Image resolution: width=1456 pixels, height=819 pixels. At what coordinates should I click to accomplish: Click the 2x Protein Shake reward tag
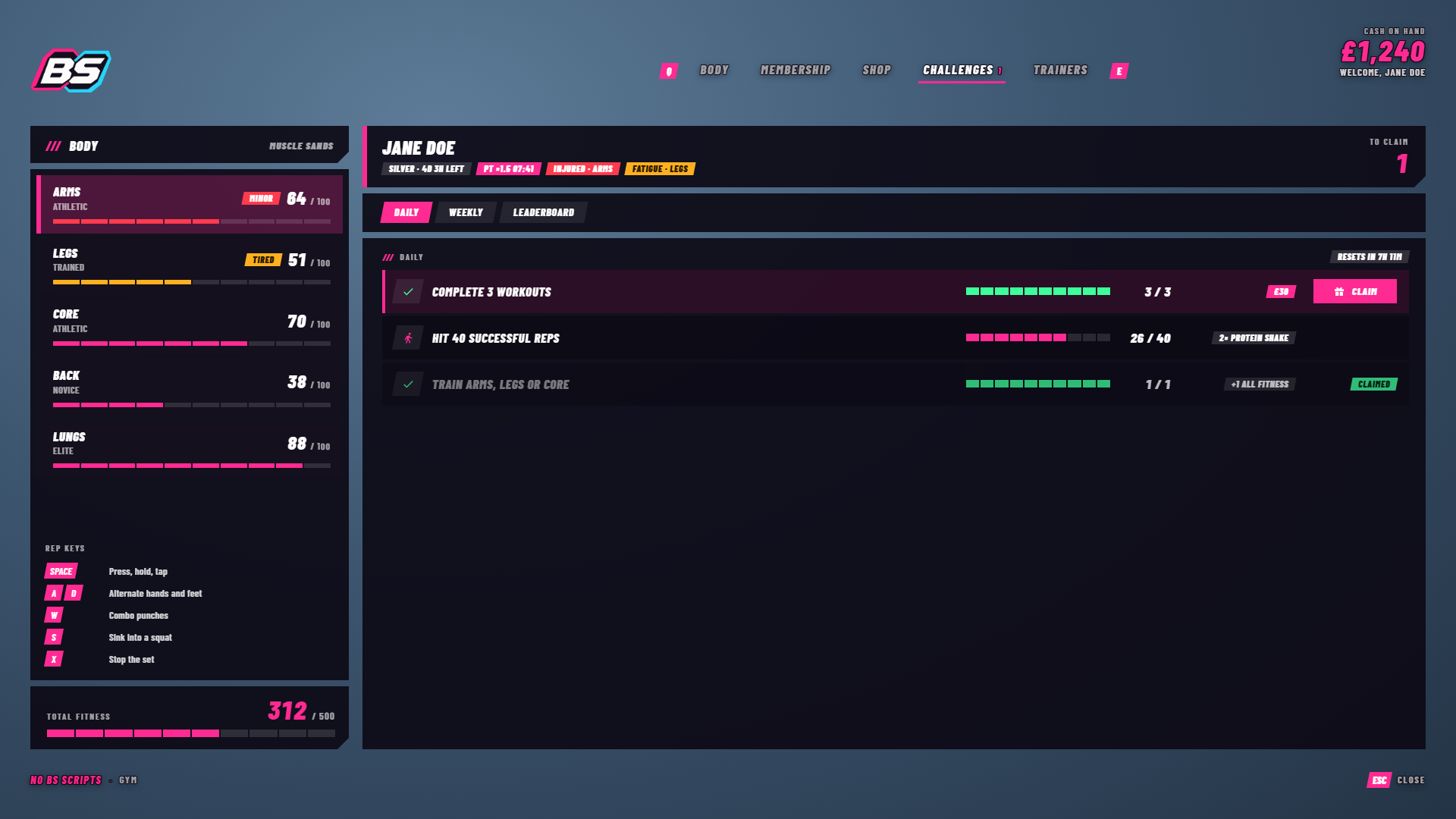[1254, 338]
